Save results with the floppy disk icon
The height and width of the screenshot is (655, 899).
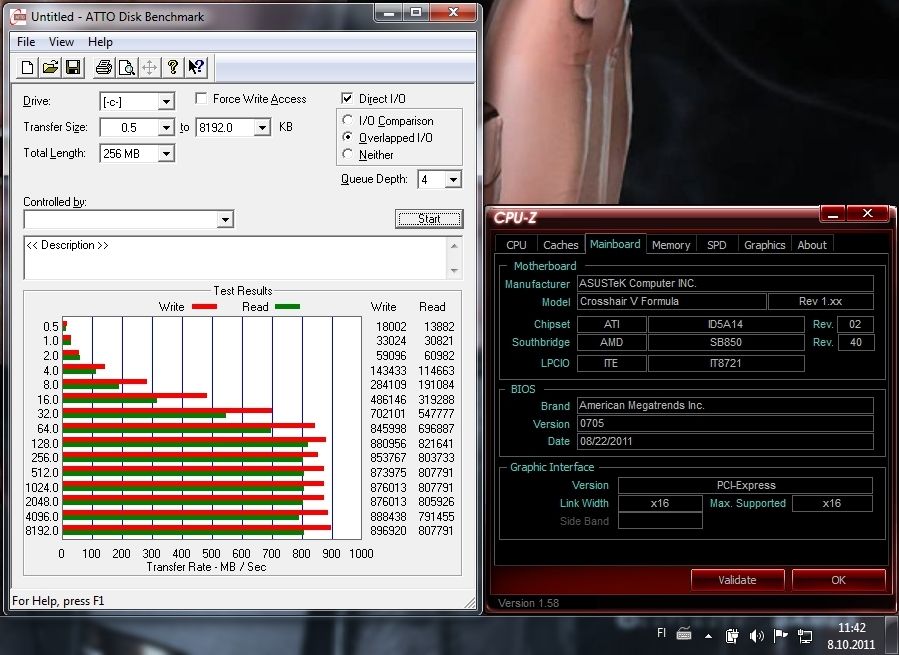tap(73, 68)
